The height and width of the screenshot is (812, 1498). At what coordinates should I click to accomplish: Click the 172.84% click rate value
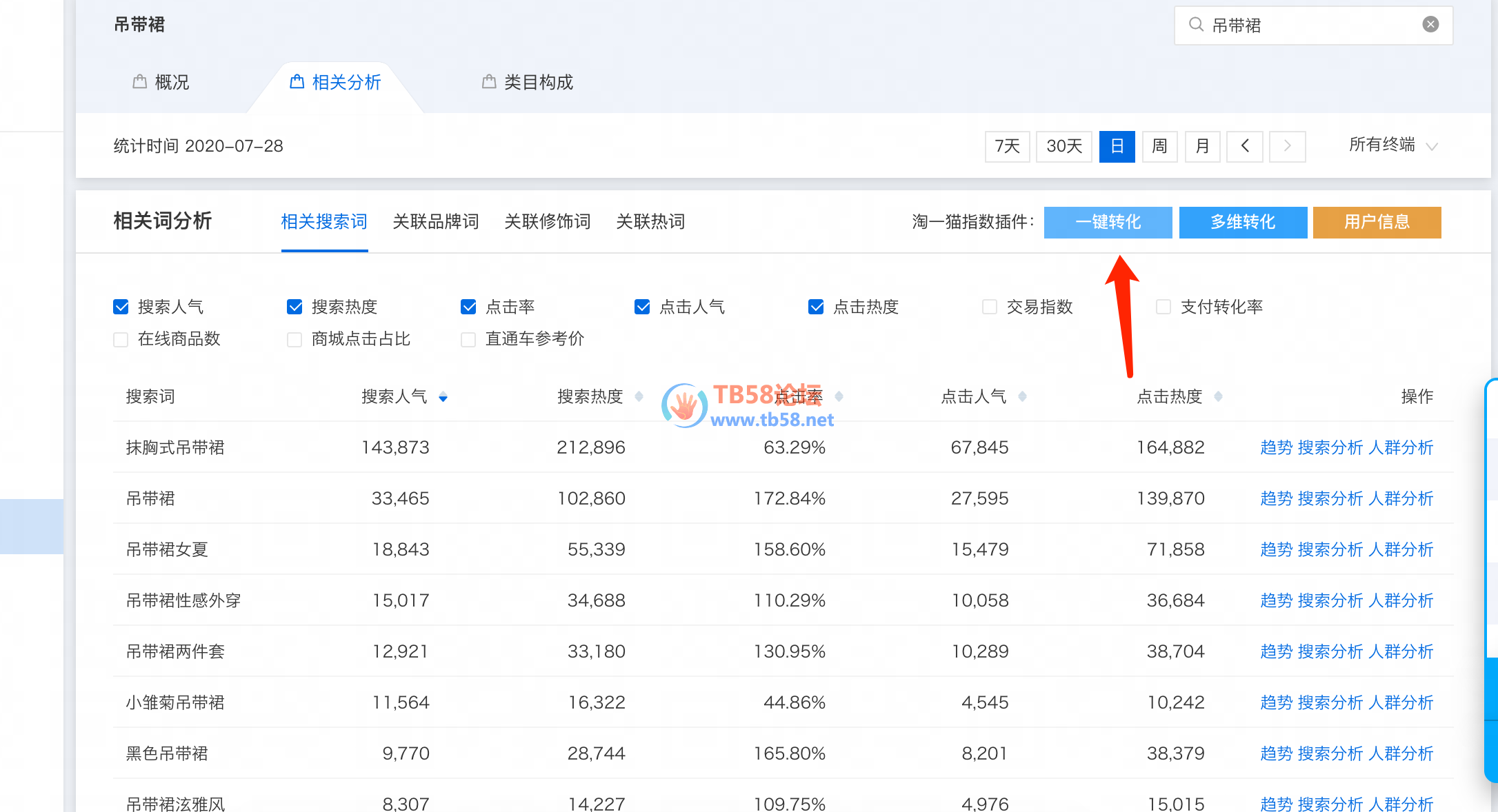click(x=789, y=498)
